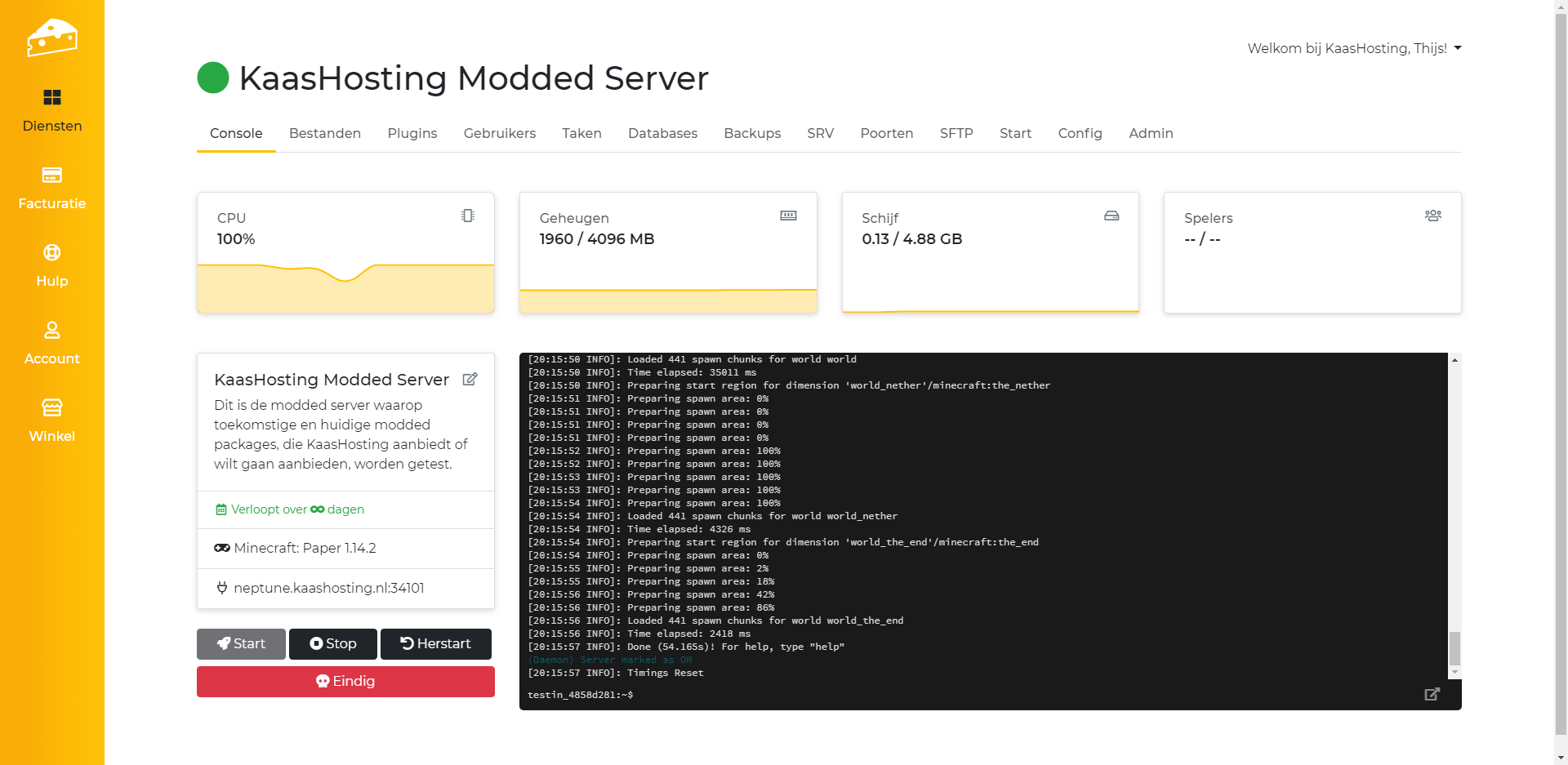The height and width of the screenshot is (765, 1568).
Task: Click the console command input line
Action: [x=980, y=695]
